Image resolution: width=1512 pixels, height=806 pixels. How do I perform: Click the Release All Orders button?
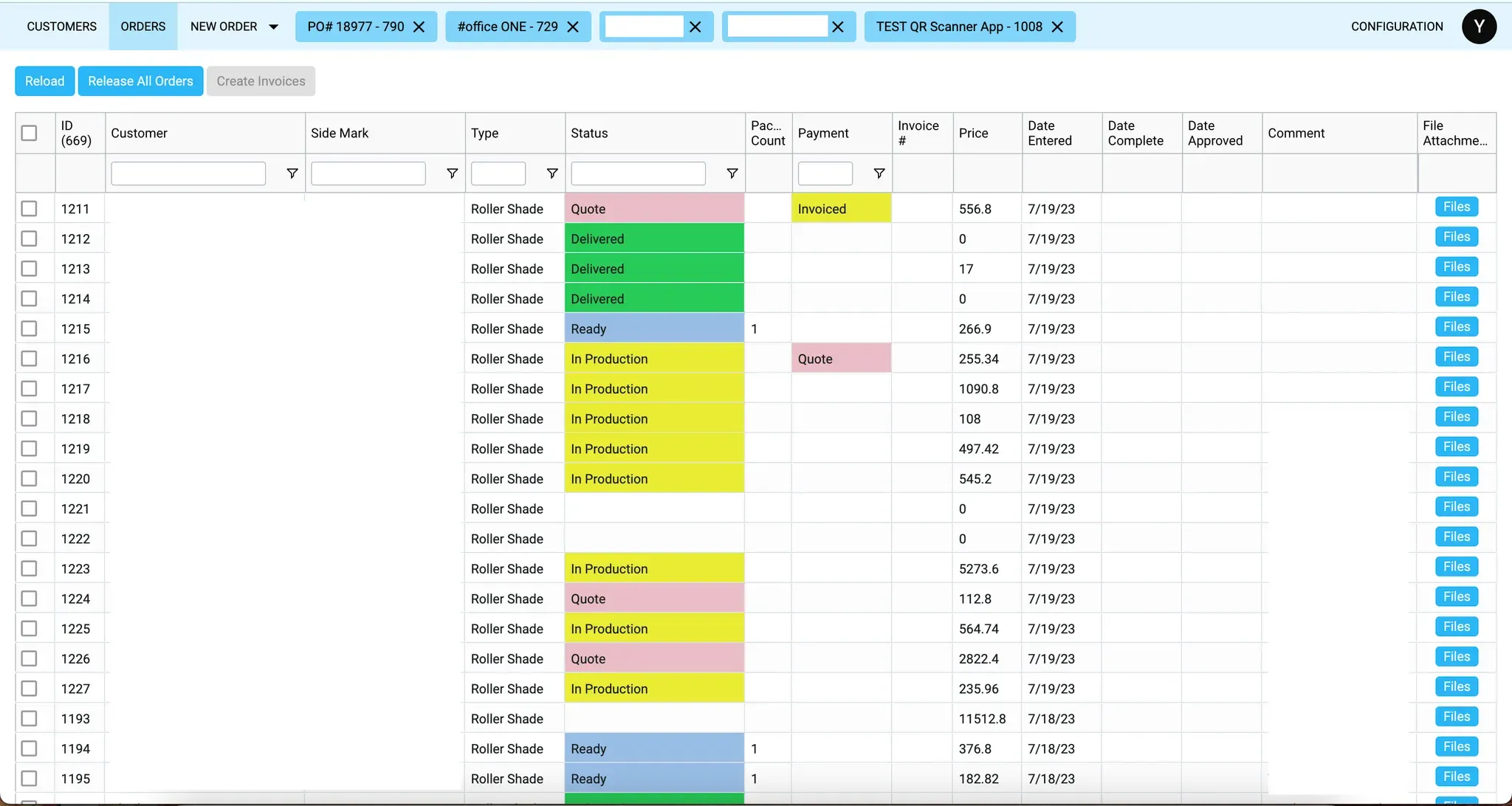(x=140, y=81)
